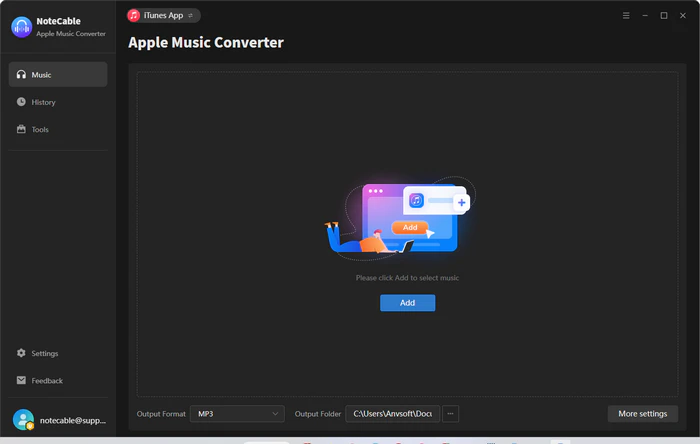Expand the Output Format MP3 dropdown

(x=237, y=414)
